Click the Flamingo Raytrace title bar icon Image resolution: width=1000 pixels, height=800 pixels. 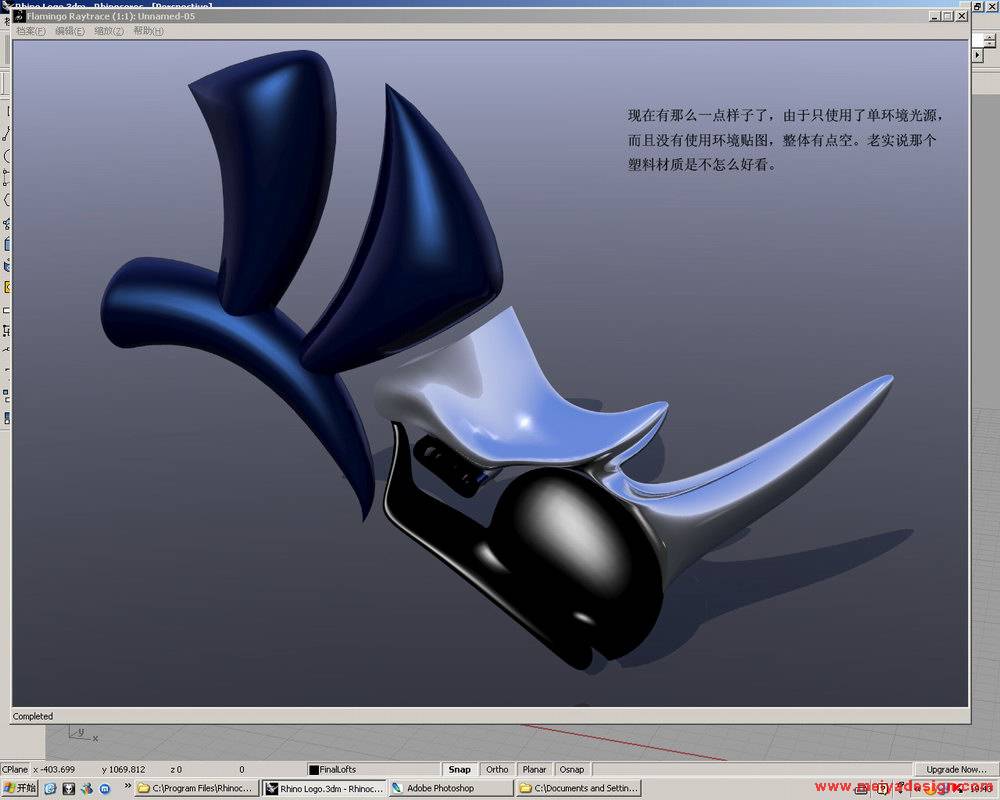tap(20, 17)
